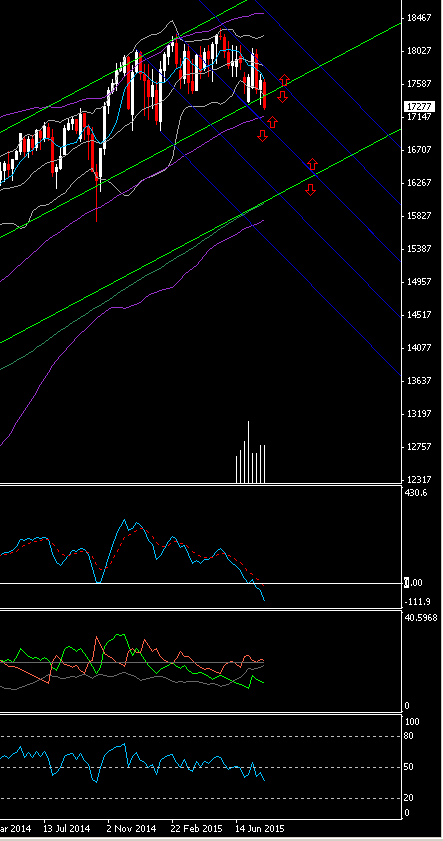Viewport: 443px width, 841px height.
Task: Click the 17587 price axis label
Action: [419, 84]
